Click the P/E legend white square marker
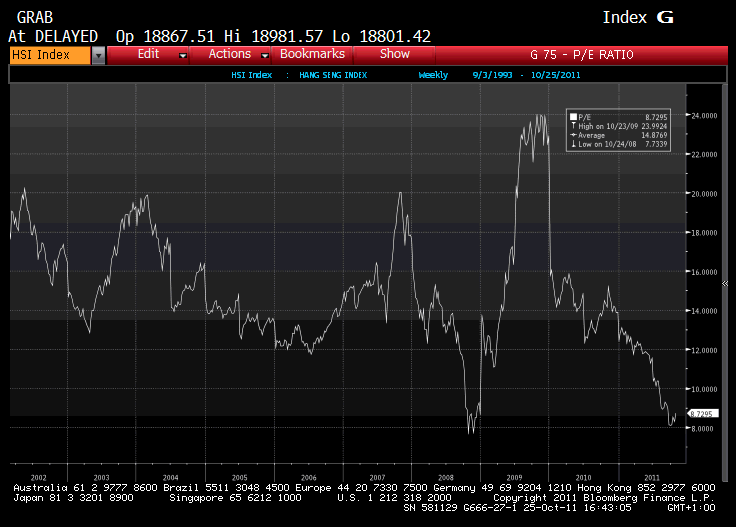736x527 pixels. click(573, 117)
